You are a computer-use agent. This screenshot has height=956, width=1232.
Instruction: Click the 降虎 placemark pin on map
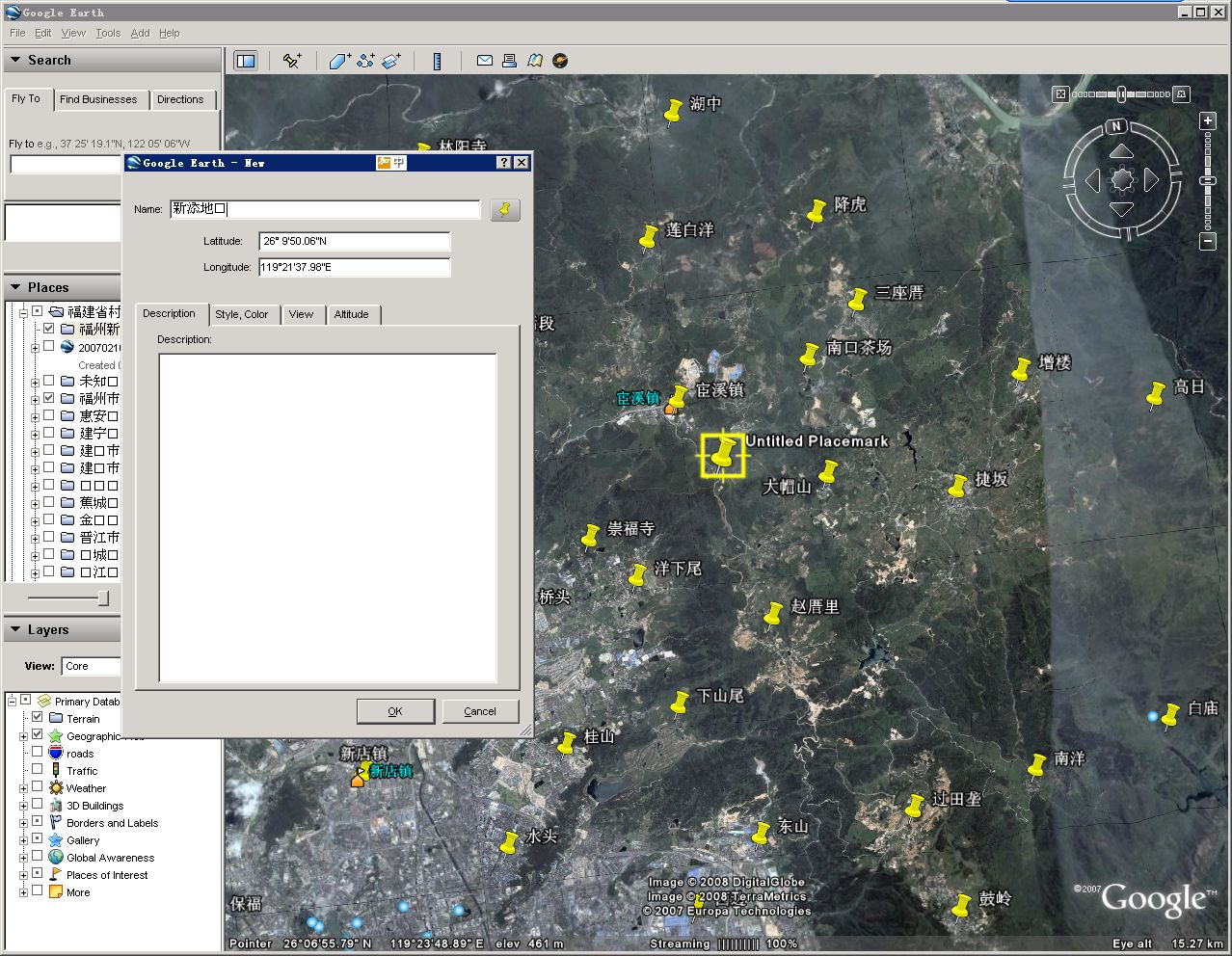pyautogui.click(x=817, y=211)
